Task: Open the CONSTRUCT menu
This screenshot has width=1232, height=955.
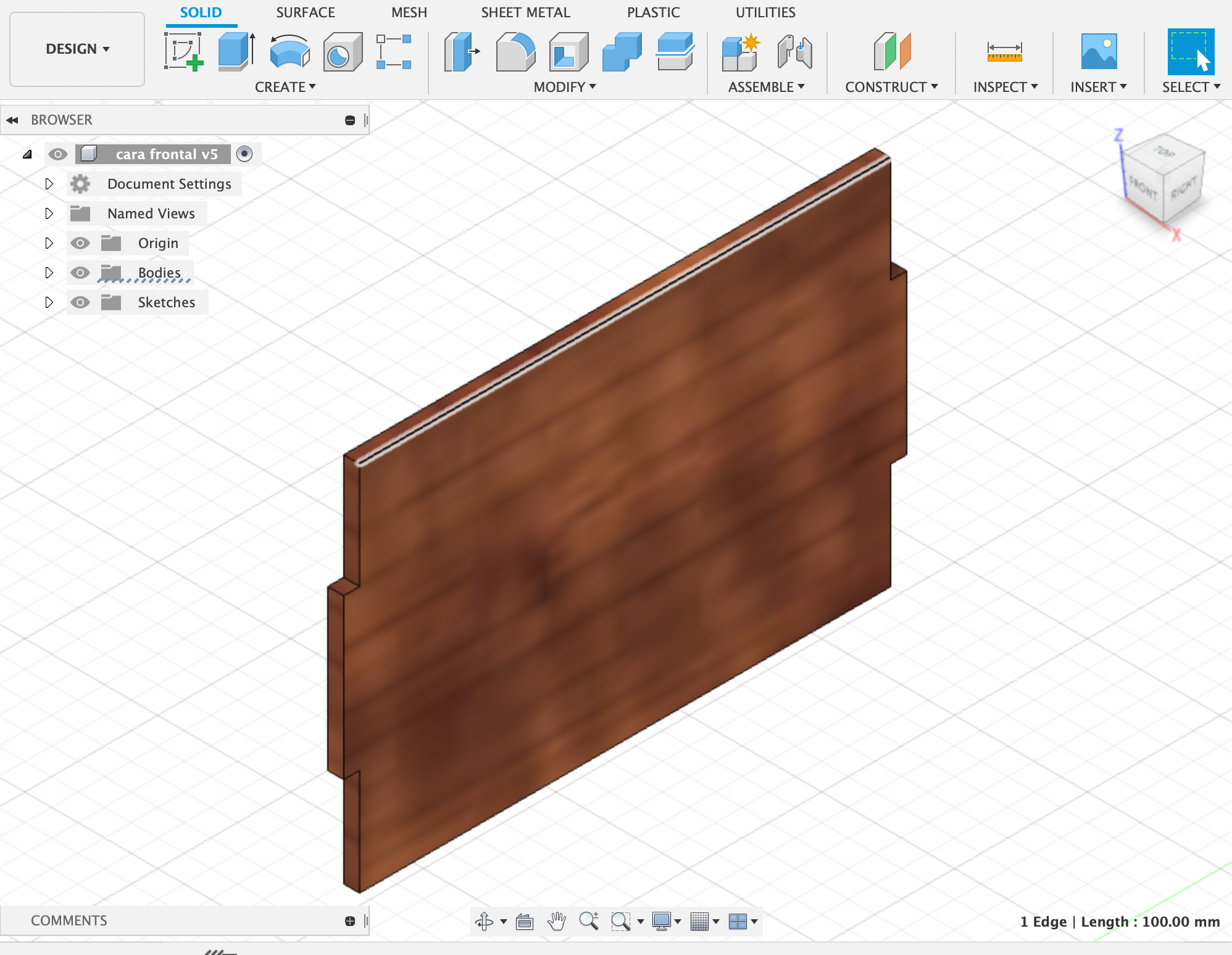Action: [891, 87]
